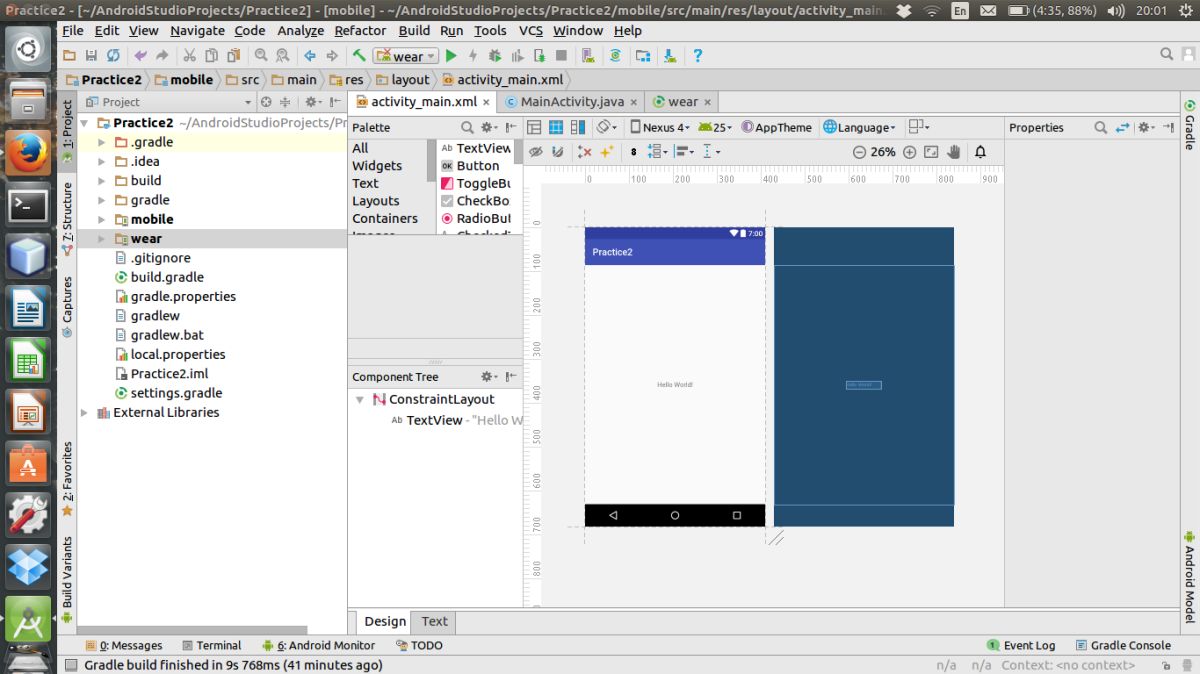This screenshot has width=1200, height=674.
Task: Select the Pan hand tool
Action: 954,152
